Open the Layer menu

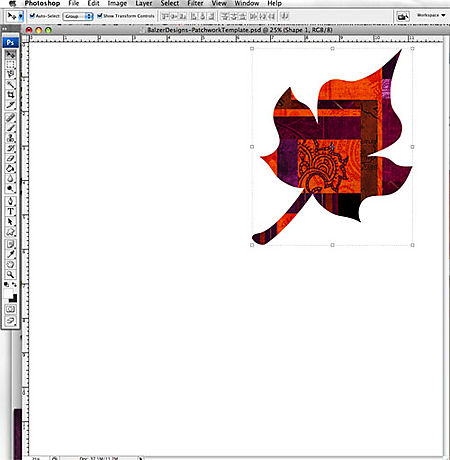point(144,3)
